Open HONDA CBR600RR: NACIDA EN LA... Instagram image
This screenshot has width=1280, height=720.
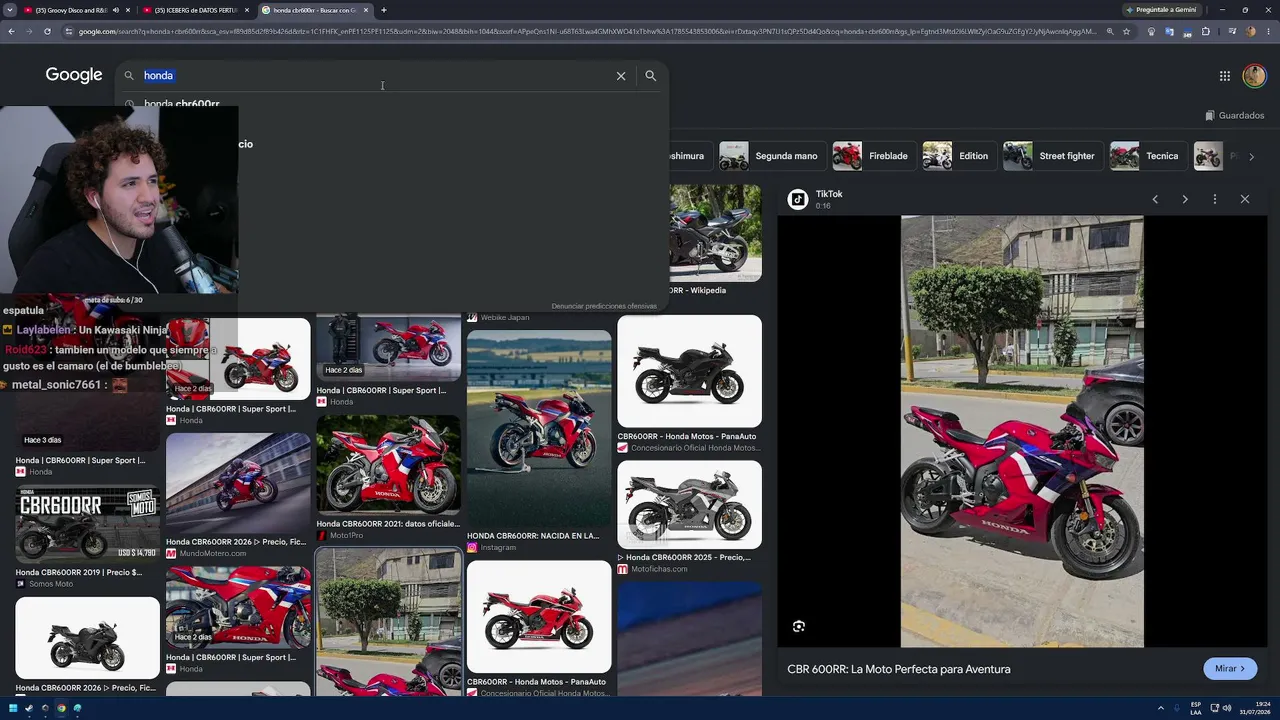(x=539, y=429)
